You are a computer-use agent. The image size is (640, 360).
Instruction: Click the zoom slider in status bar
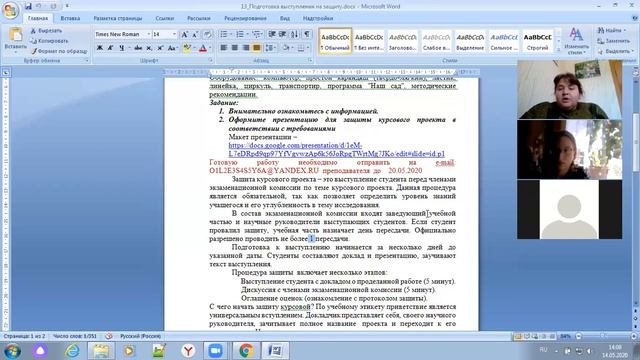point(603,336)
